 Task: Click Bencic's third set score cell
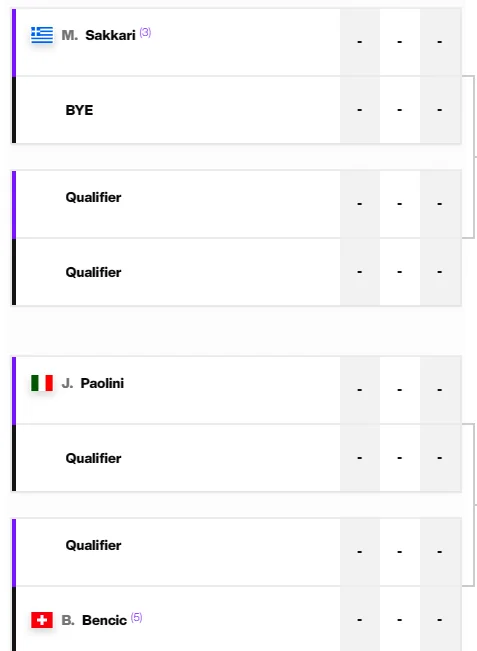pos(440,620)
